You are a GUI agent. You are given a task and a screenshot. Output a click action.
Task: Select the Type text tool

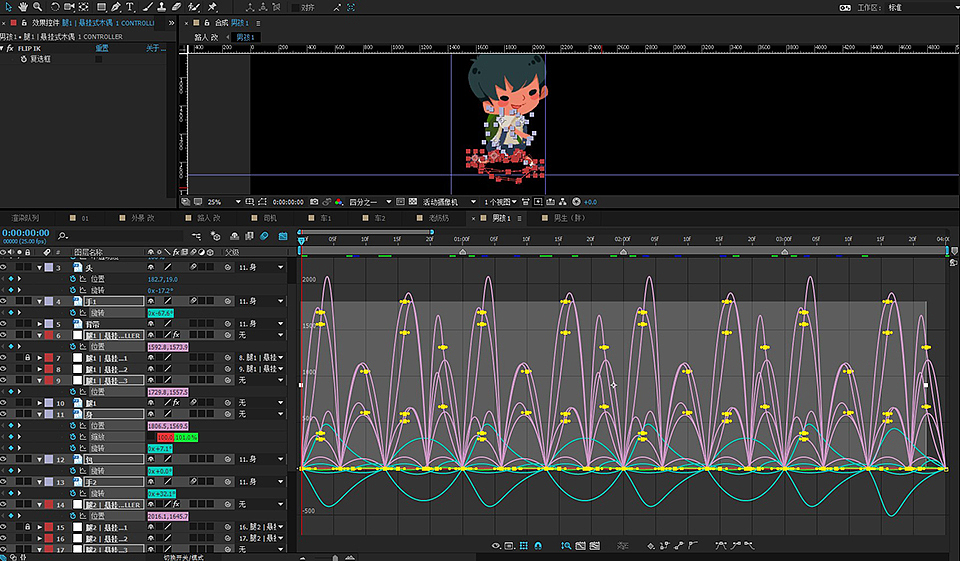[130, 7]
